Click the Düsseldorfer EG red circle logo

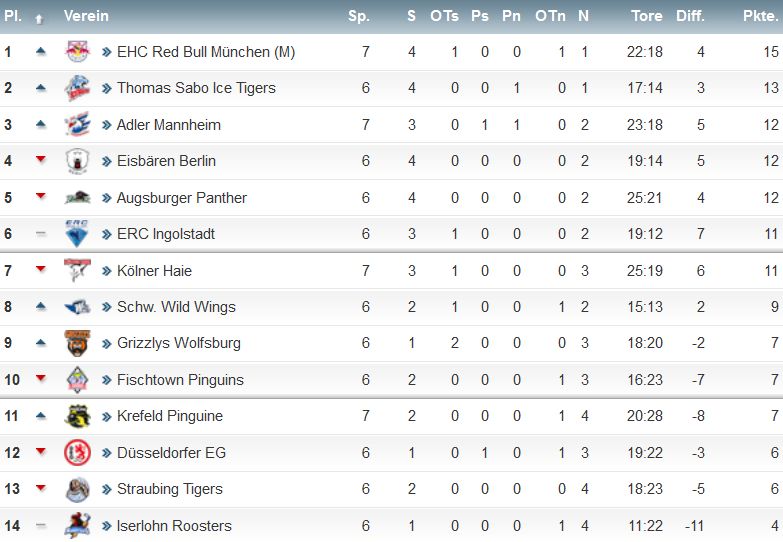77,453
